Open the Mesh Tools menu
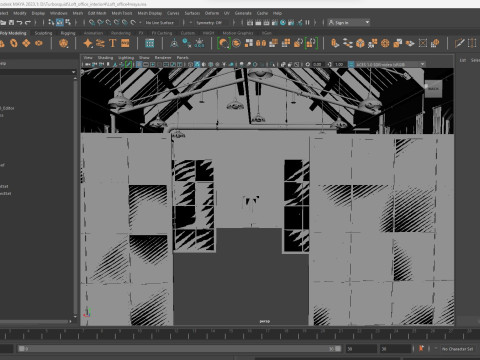480x360 pixels. point(122,13)
